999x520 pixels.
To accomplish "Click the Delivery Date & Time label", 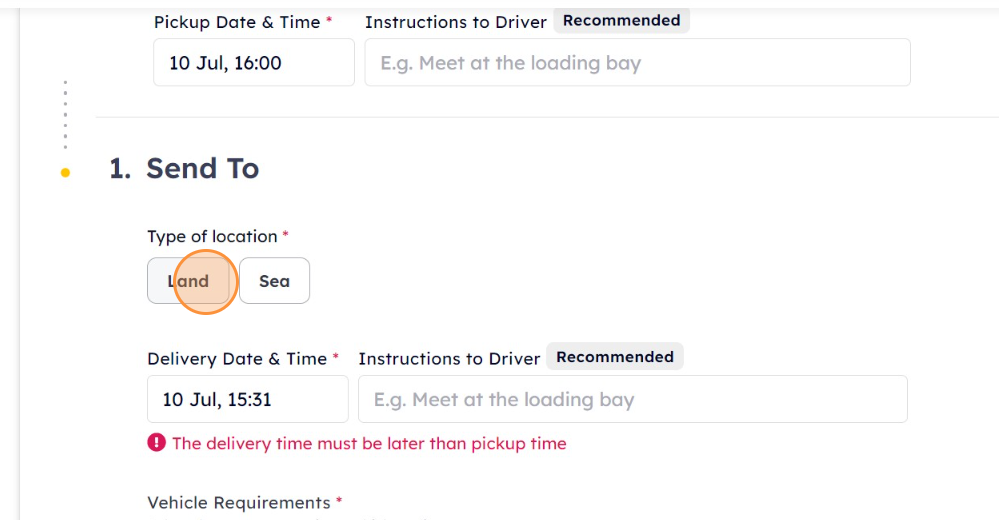I will (x=237, y=359).
